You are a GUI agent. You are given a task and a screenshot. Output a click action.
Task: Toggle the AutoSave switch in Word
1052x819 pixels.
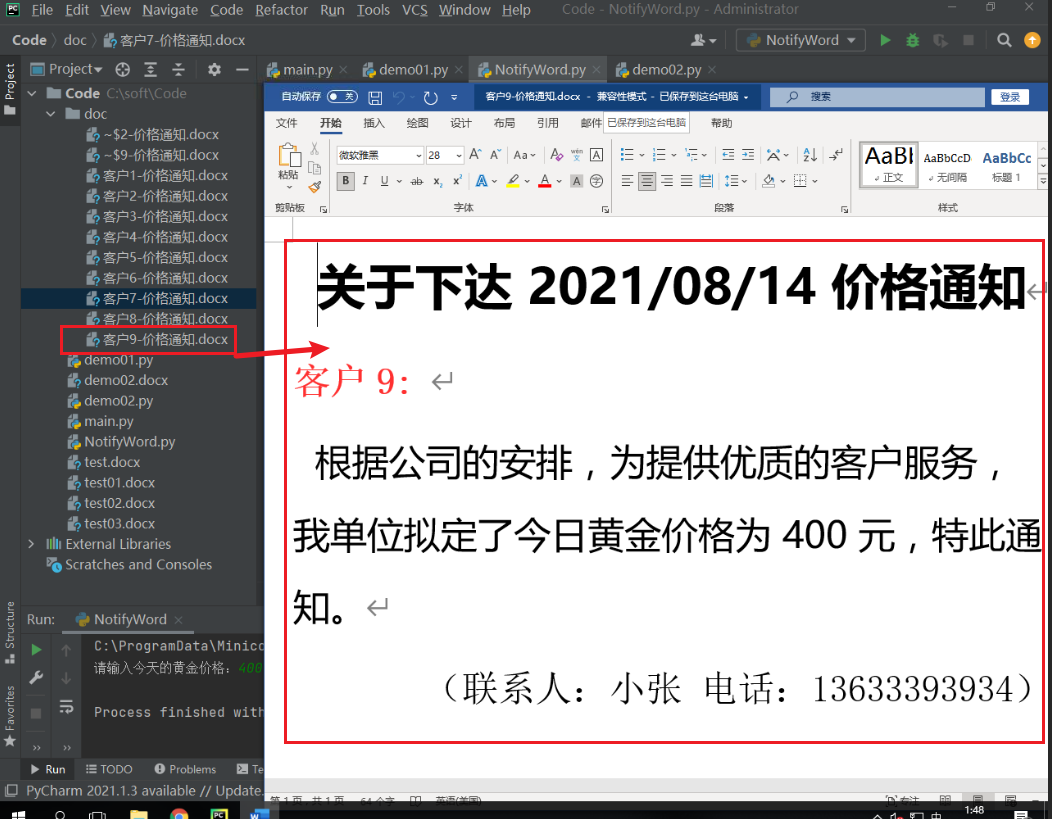(x=342, y=97)
